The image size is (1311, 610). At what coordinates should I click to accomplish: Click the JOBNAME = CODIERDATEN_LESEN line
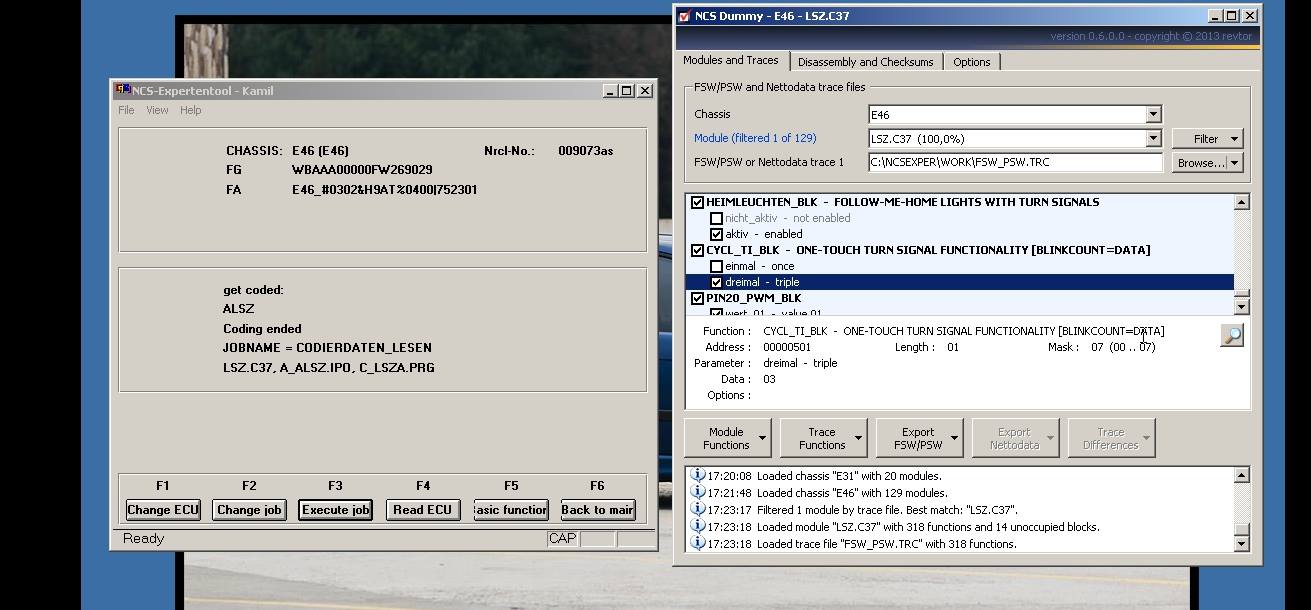(x=327, y=348)
